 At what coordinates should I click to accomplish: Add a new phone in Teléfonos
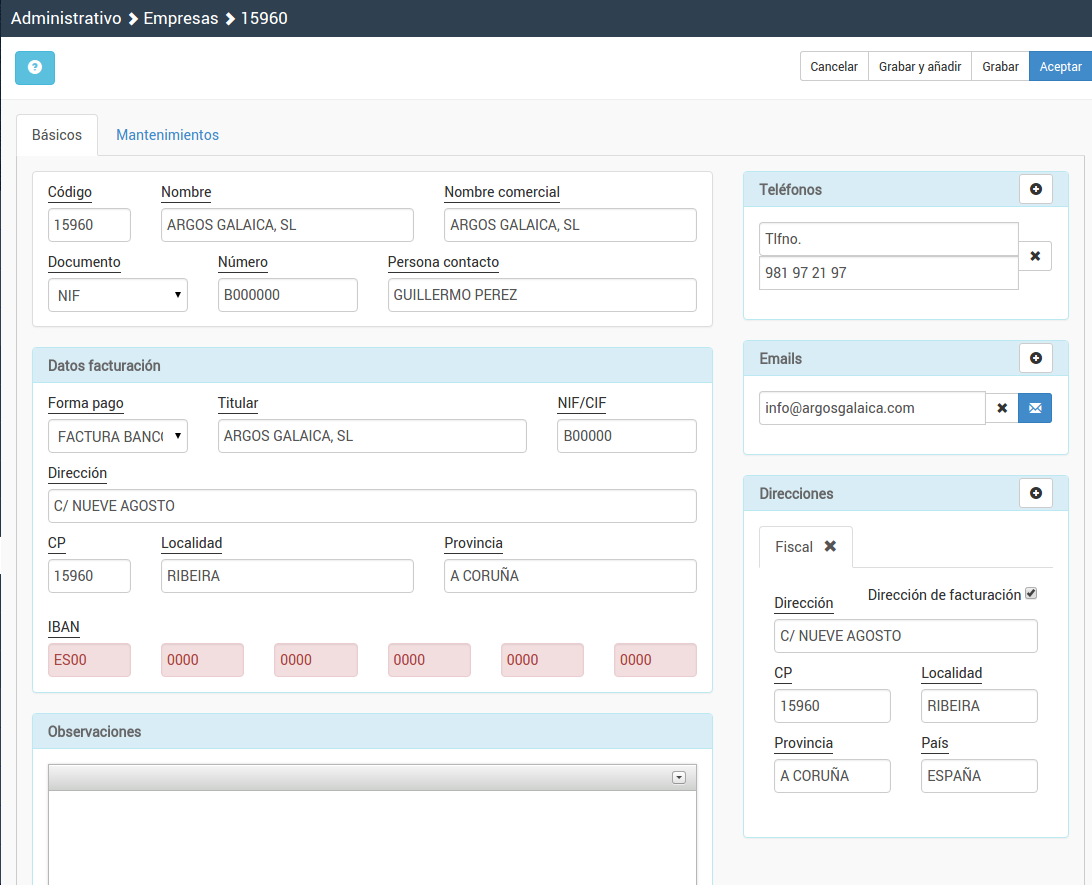coord(1036,189)
